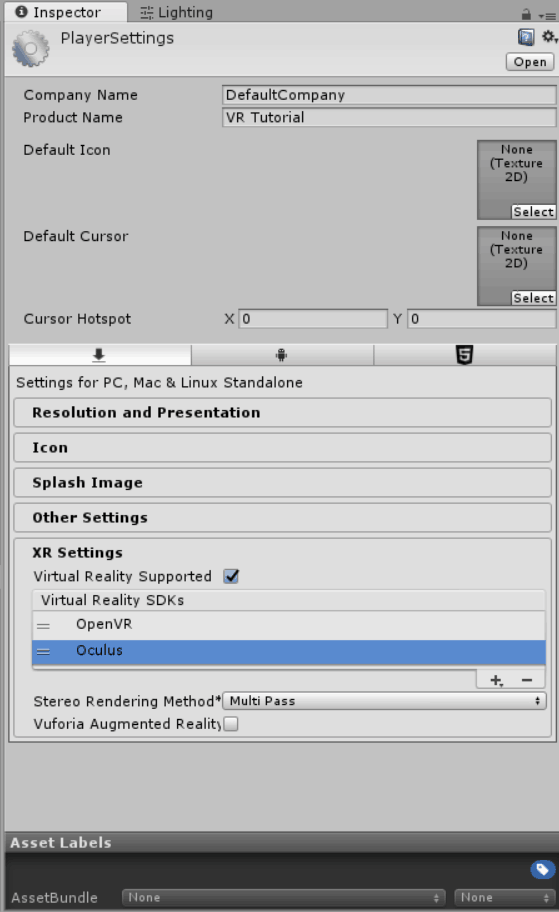Remove selected SDK with minus icon
The image size is (559, 912).
[527, 680]
